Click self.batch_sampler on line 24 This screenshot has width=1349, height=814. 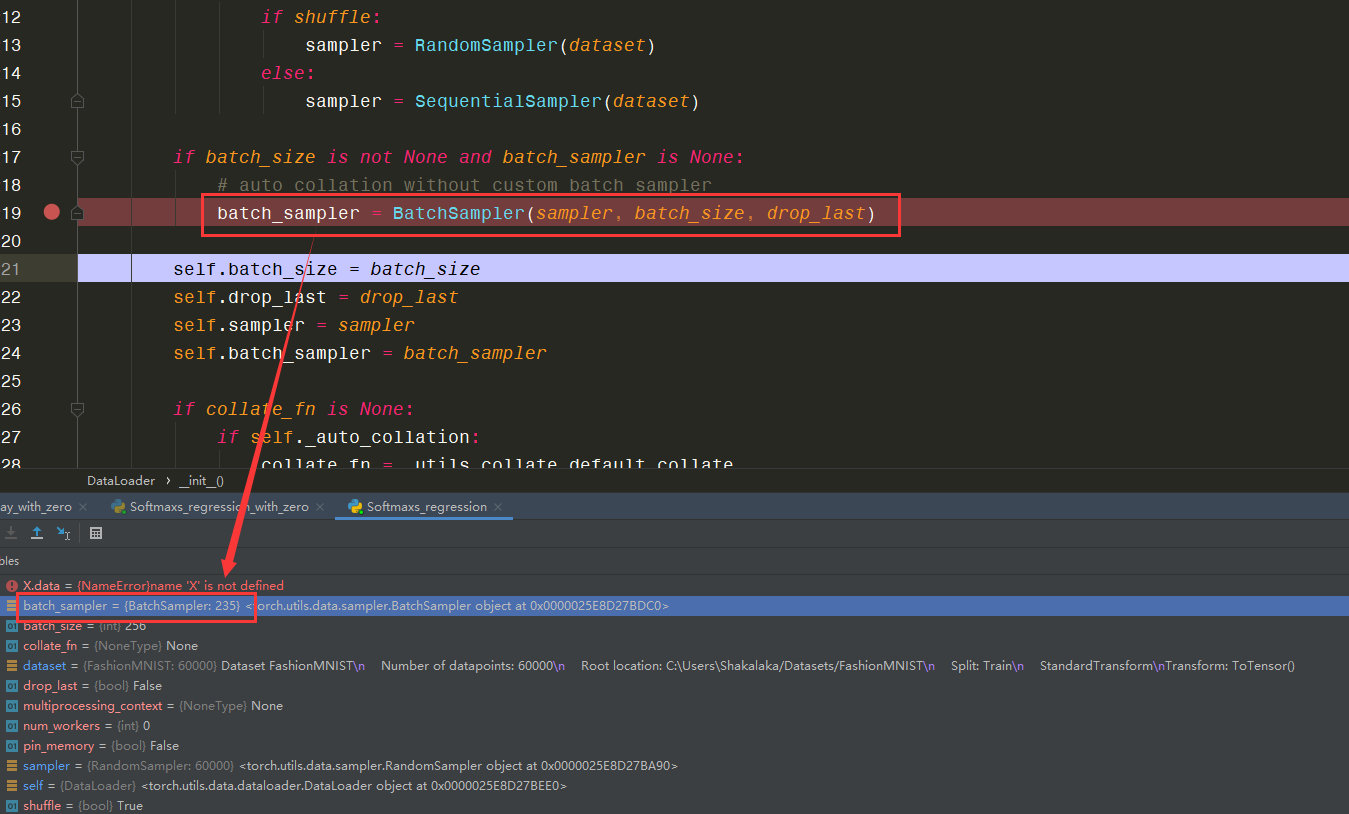[x=272, y=353]
